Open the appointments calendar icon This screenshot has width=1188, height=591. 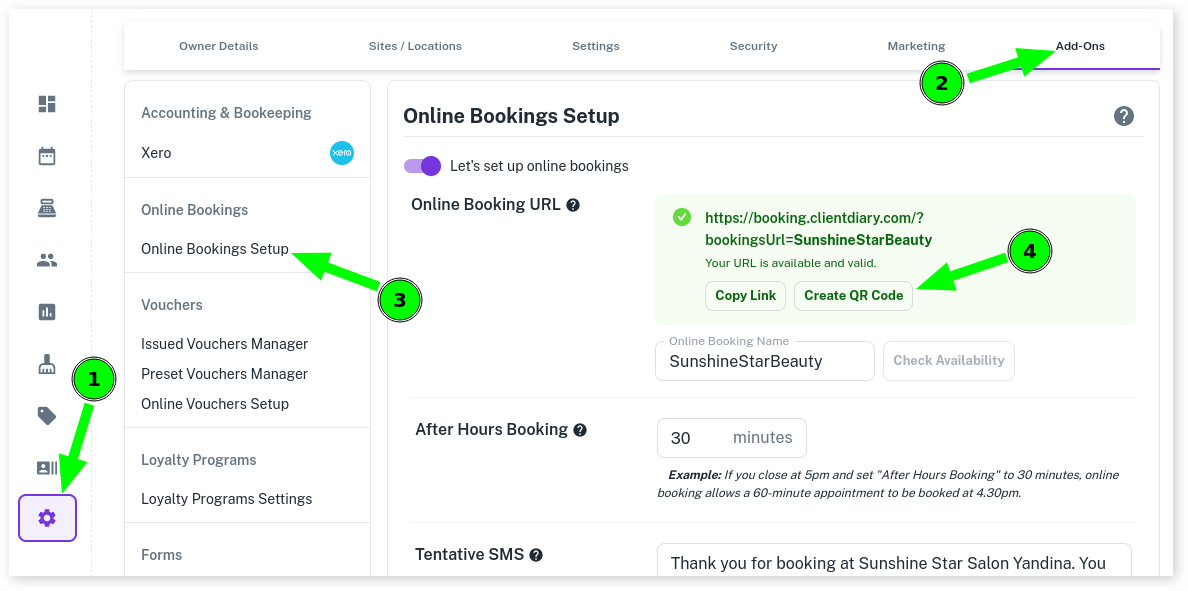click(47, 156)
